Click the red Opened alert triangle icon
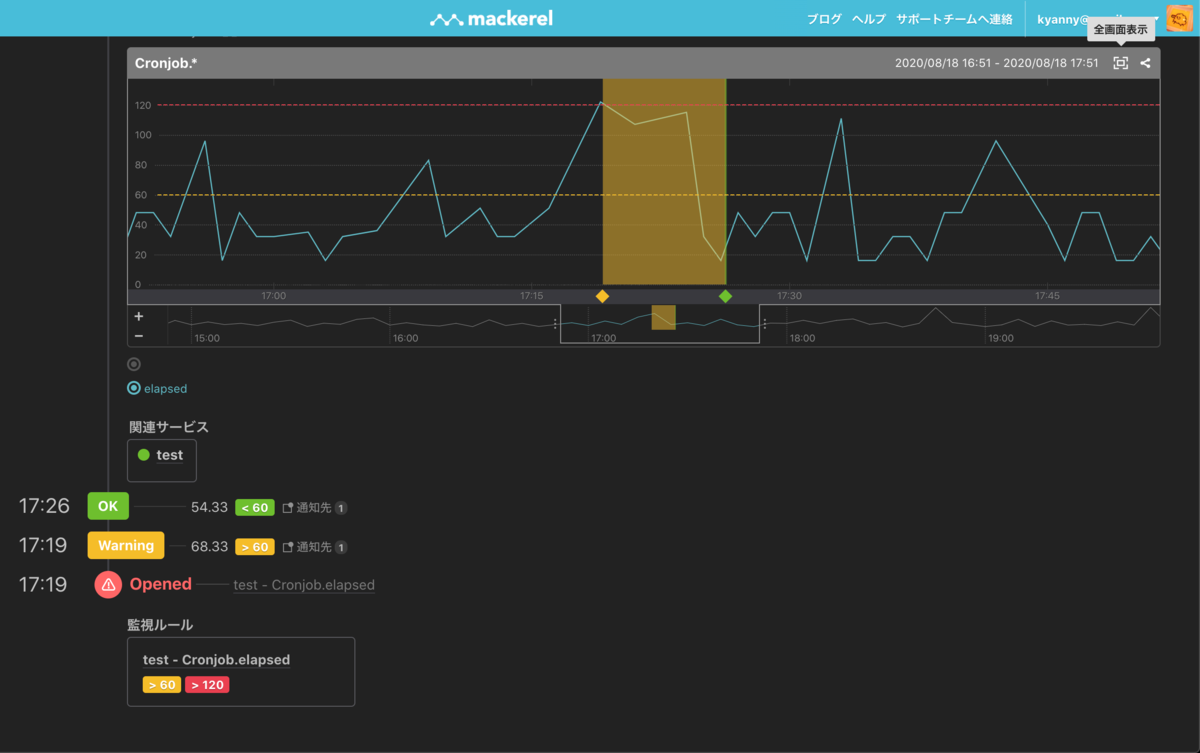Viewport: 1200px width, 753px height. [108, 584]
